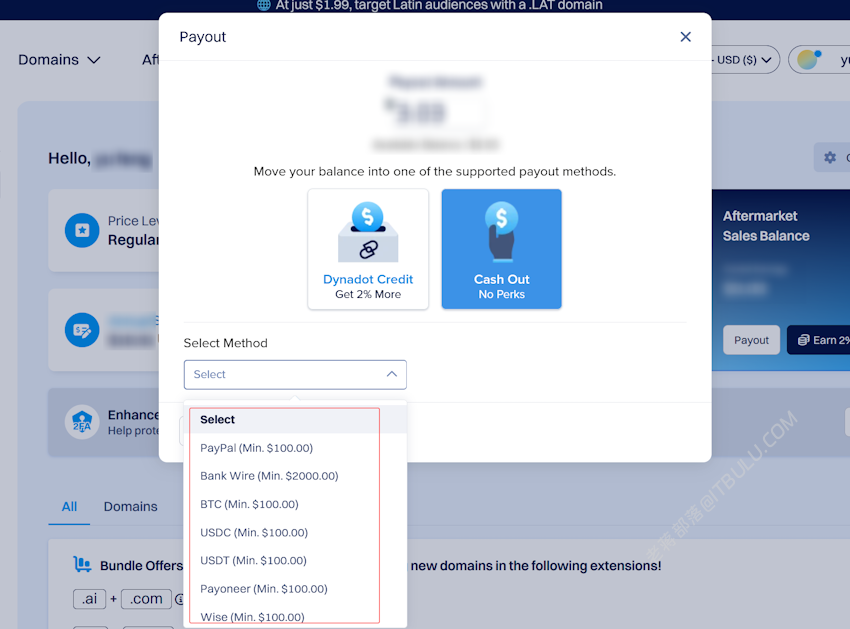Click the Aftermarket Sales Balance heading
Screen dimensions: 850x629
(766, 226)
